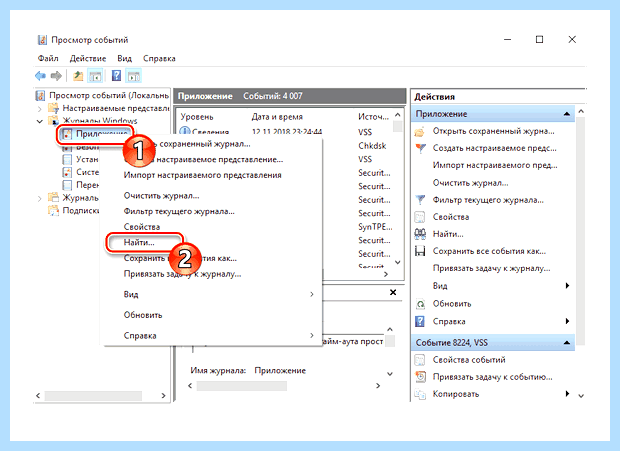The height and width of the screenshot is (451, 620).
Task: Click the Копировать icon in Actions
Action: coord(420,394)
